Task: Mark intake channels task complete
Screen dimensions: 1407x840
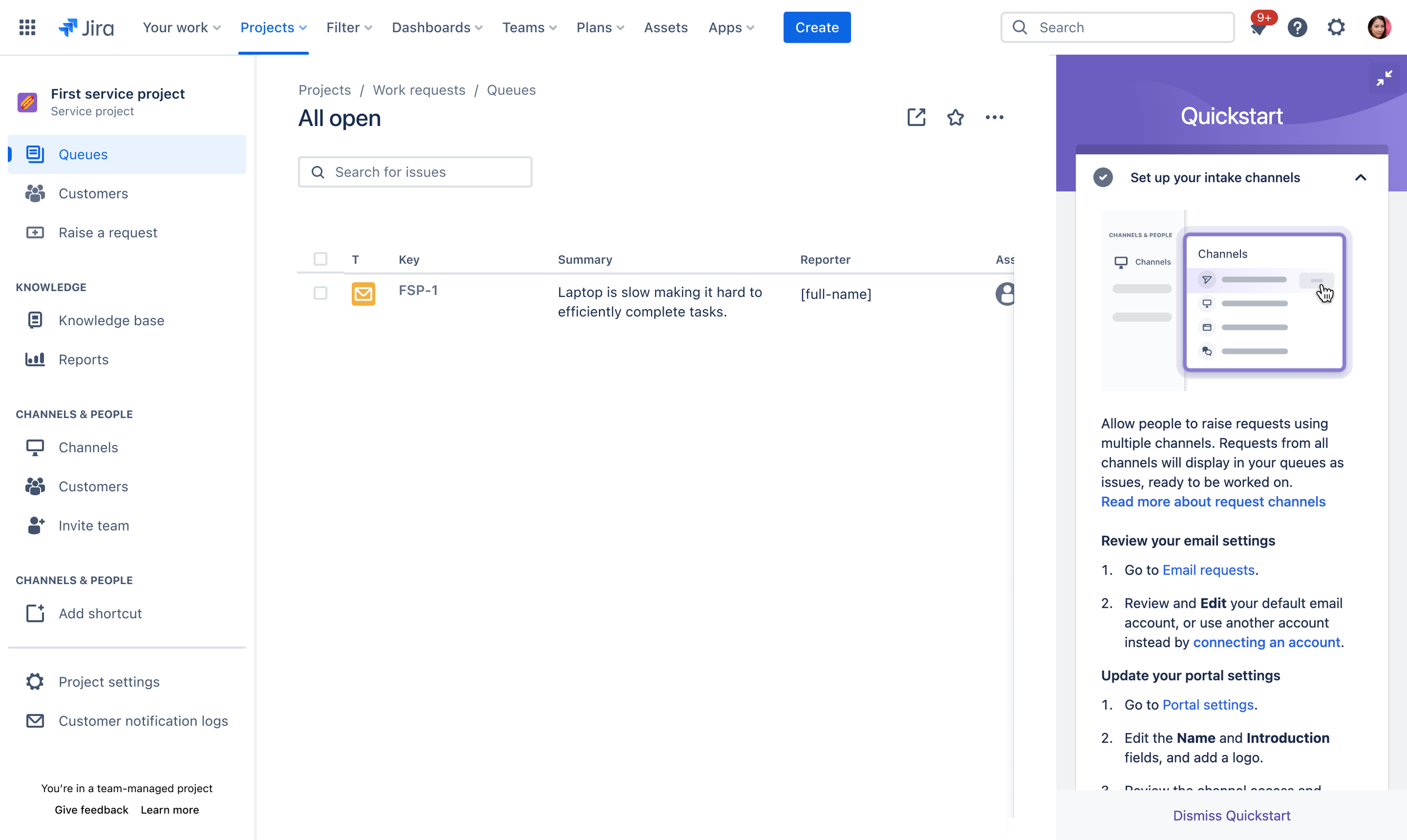Action: [1103, 178]
